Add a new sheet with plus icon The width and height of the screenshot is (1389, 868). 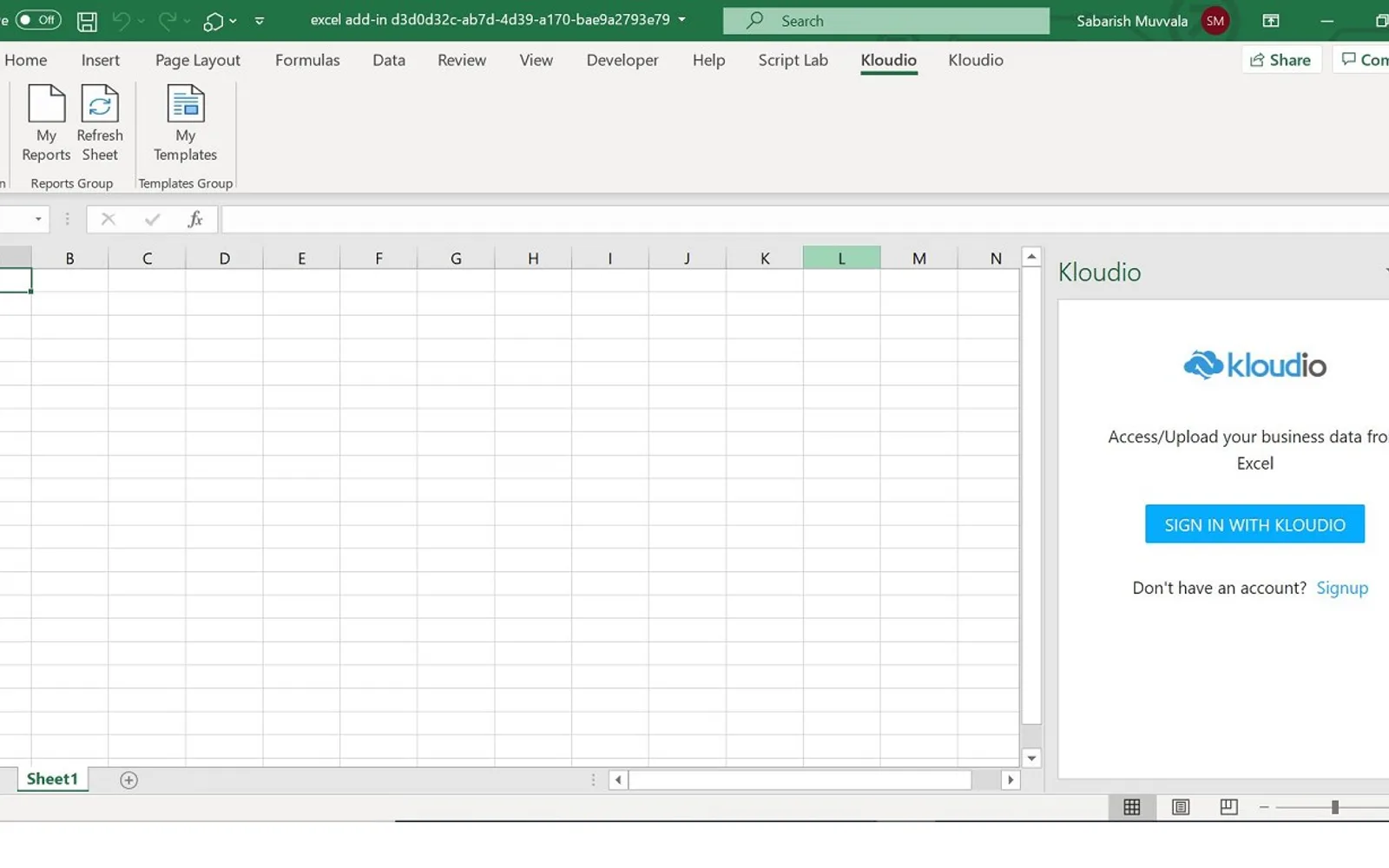point(128,780)
